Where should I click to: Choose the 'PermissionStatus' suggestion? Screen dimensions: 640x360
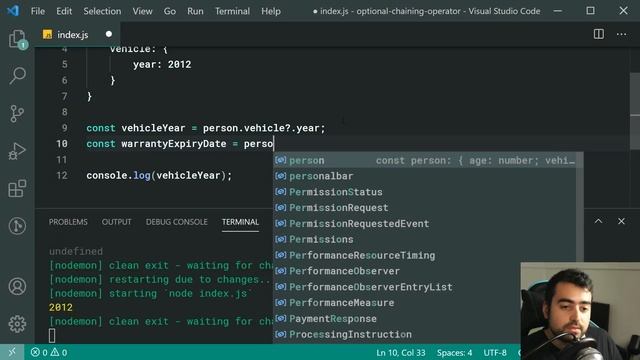424,192
